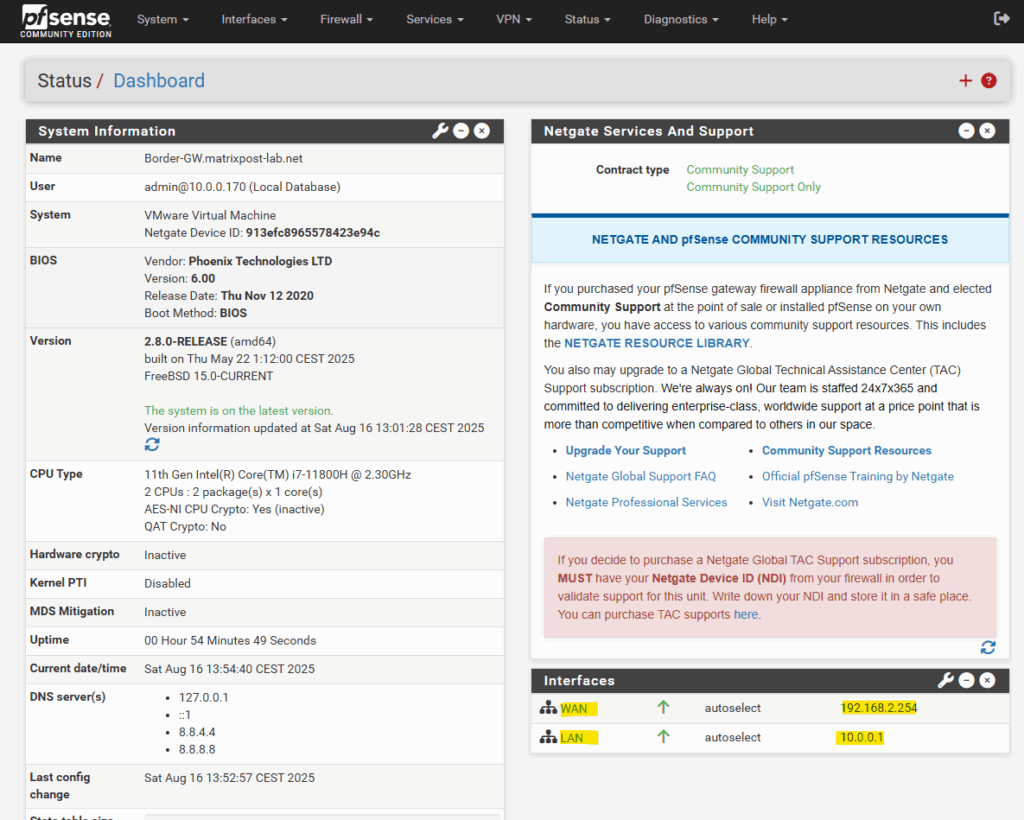The width and height of the screenshot is (1024, 820).
Task: Collapse the Interfaces widget panel
Action: 967,680
